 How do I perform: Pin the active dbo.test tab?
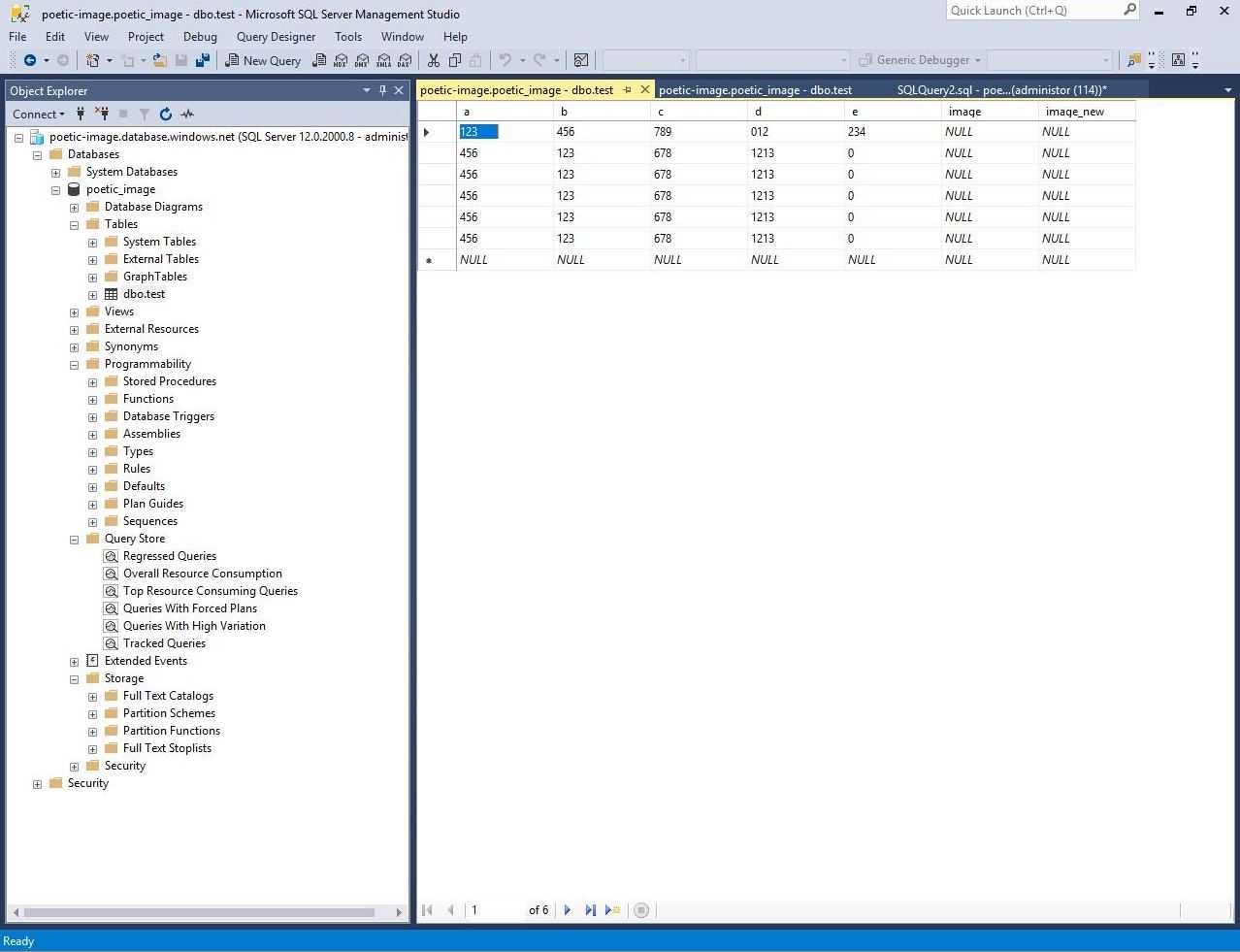[x=628, y=90]
